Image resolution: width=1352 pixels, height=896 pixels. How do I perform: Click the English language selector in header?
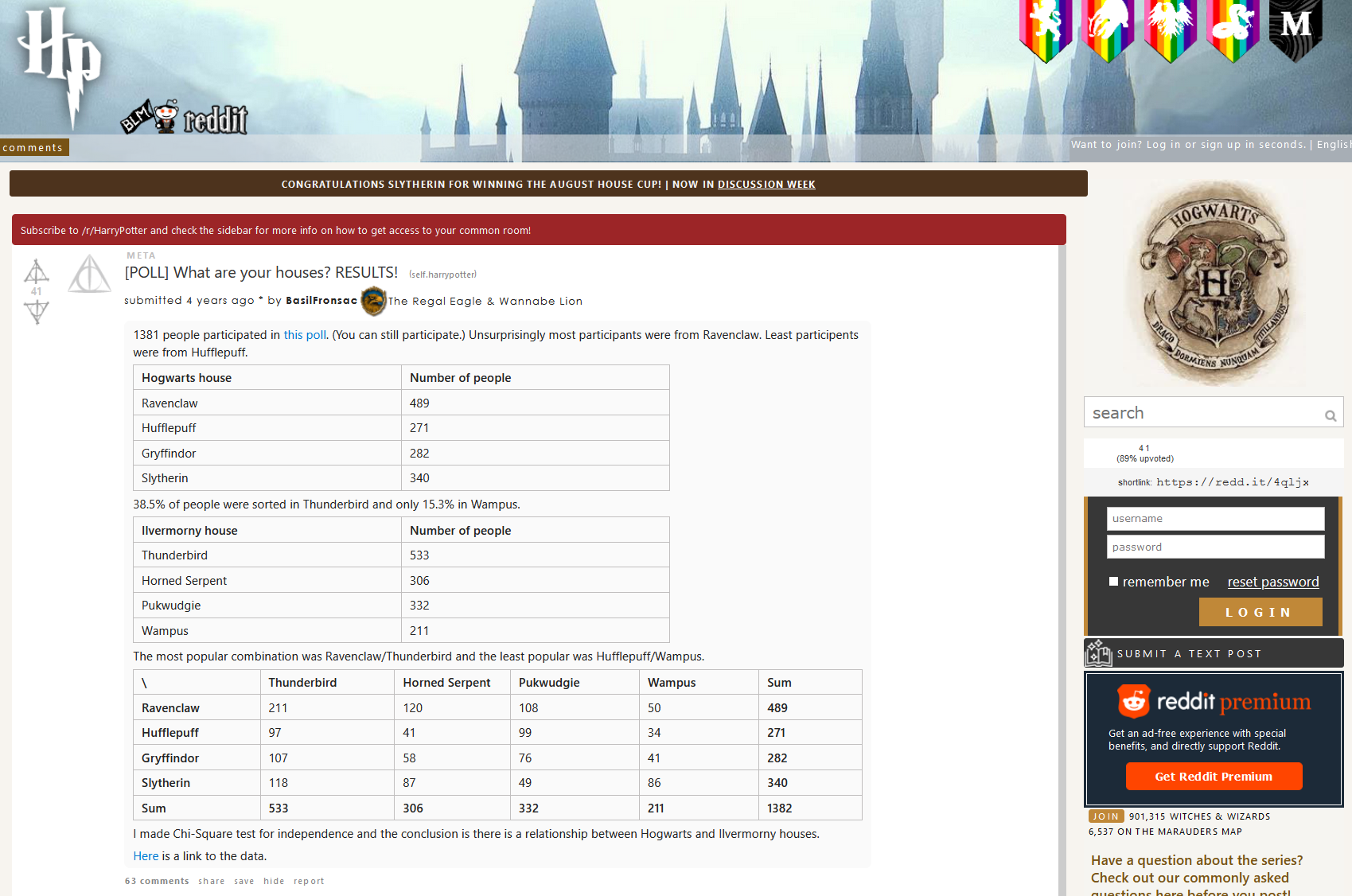(x=1334, y=145)
